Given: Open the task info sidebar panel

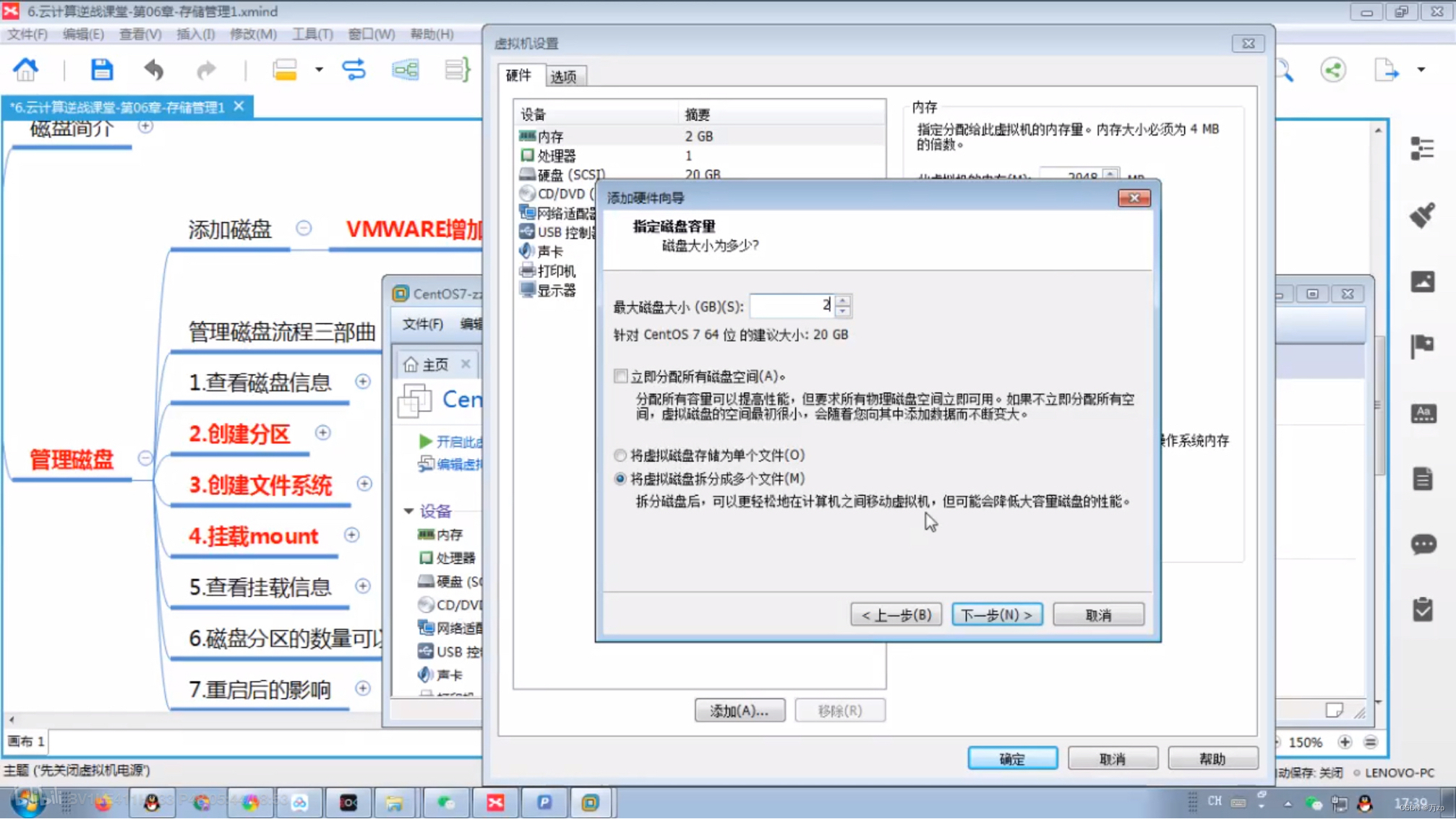Looking at the screenshot, I should [x=1423, y=610].
